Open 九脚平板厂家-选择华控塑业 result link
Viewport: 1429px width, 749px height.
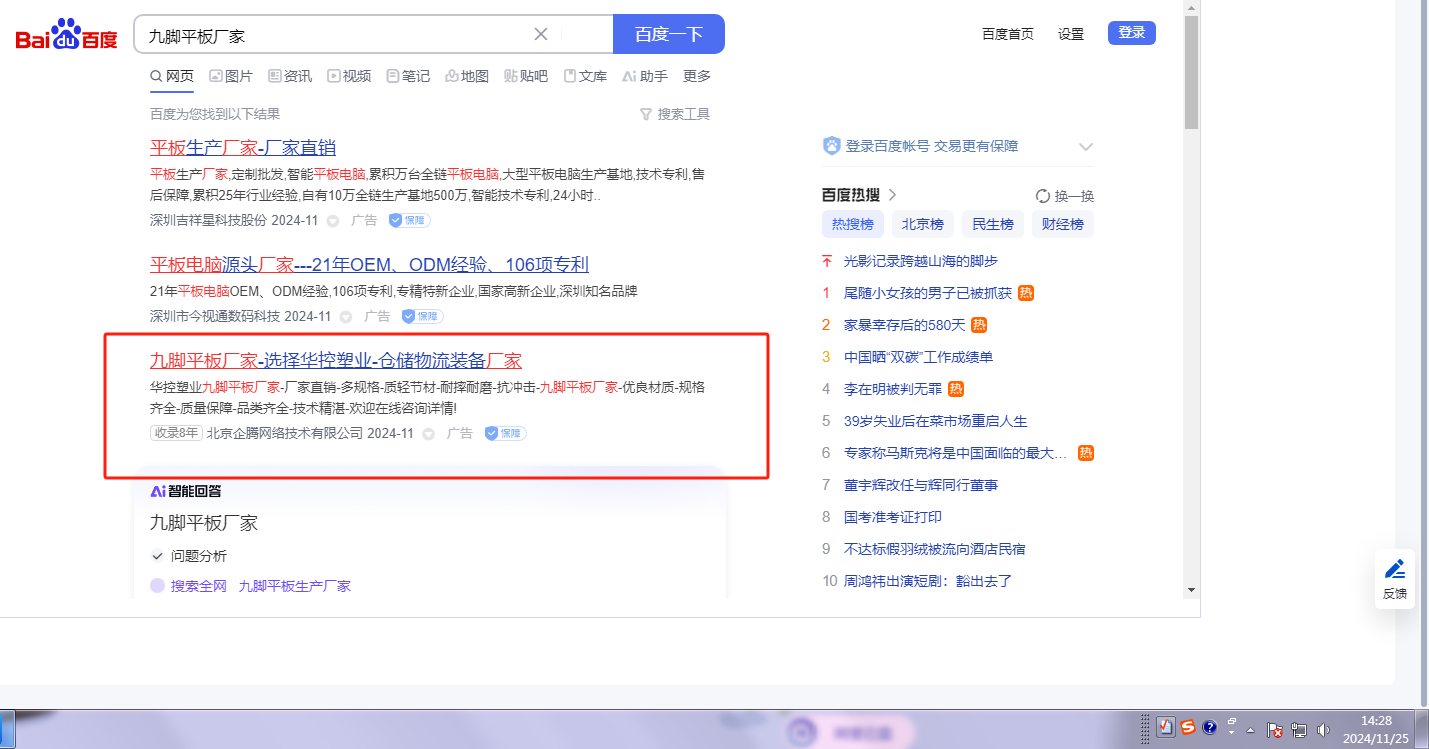(x=335, y=361)
